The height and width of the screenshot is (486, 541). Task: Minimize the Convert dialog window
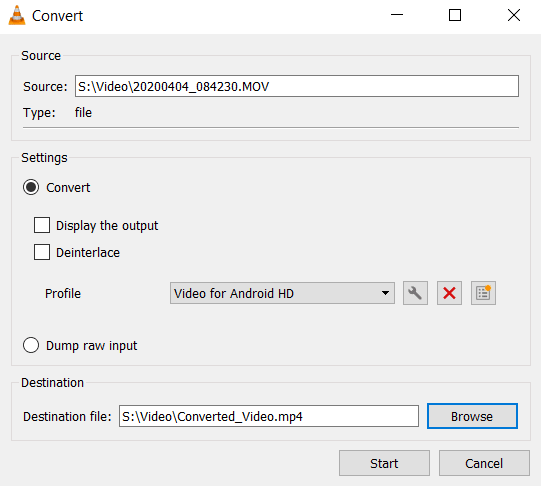click(x=397, y=15)
